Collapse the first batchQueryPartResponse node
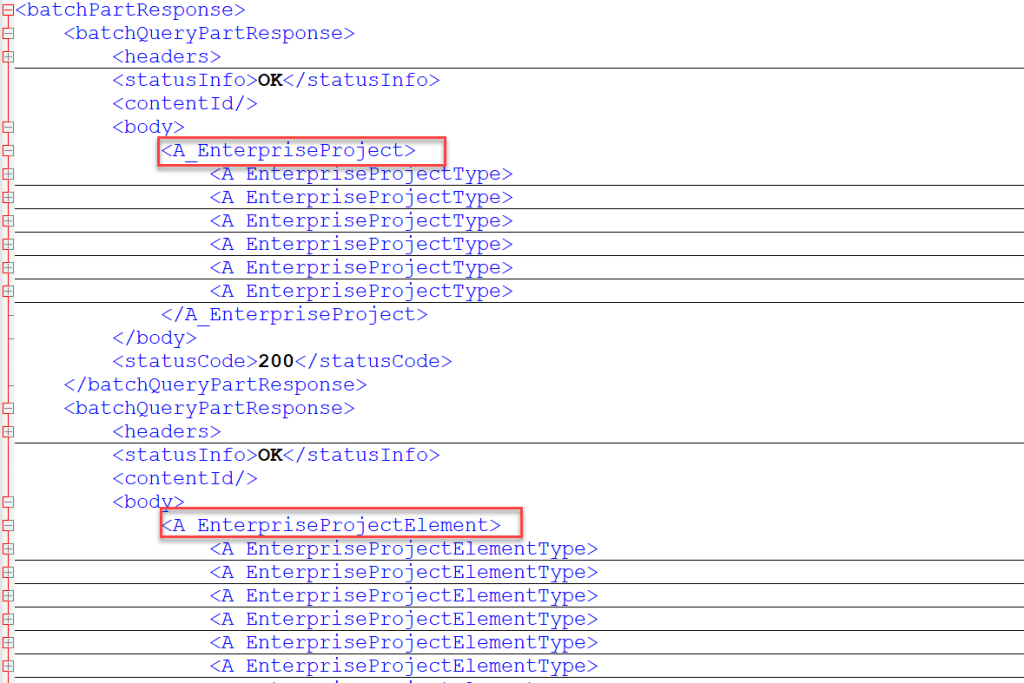 (x=8, y=33)
